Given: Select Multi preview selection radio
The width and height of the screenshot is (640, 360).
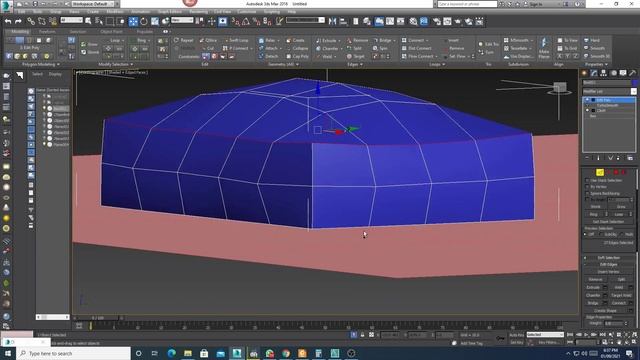Looking at the screenshot, I should [622, 234].
